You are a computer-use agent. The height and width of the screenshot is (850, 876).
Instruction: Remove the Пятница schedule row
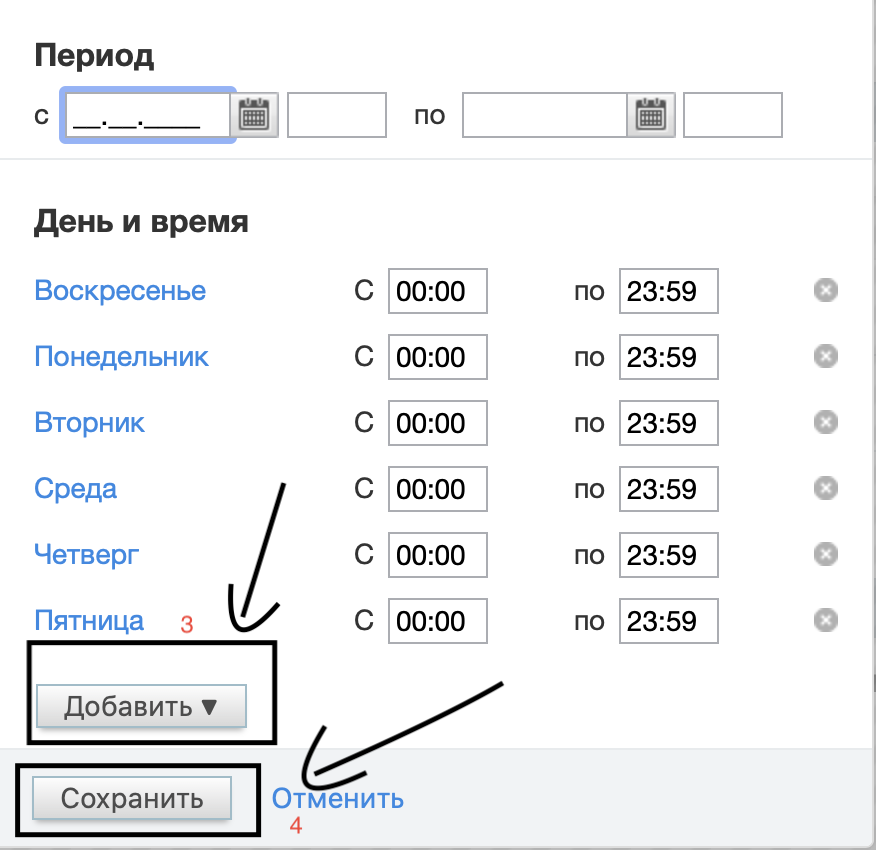(825, 621)
